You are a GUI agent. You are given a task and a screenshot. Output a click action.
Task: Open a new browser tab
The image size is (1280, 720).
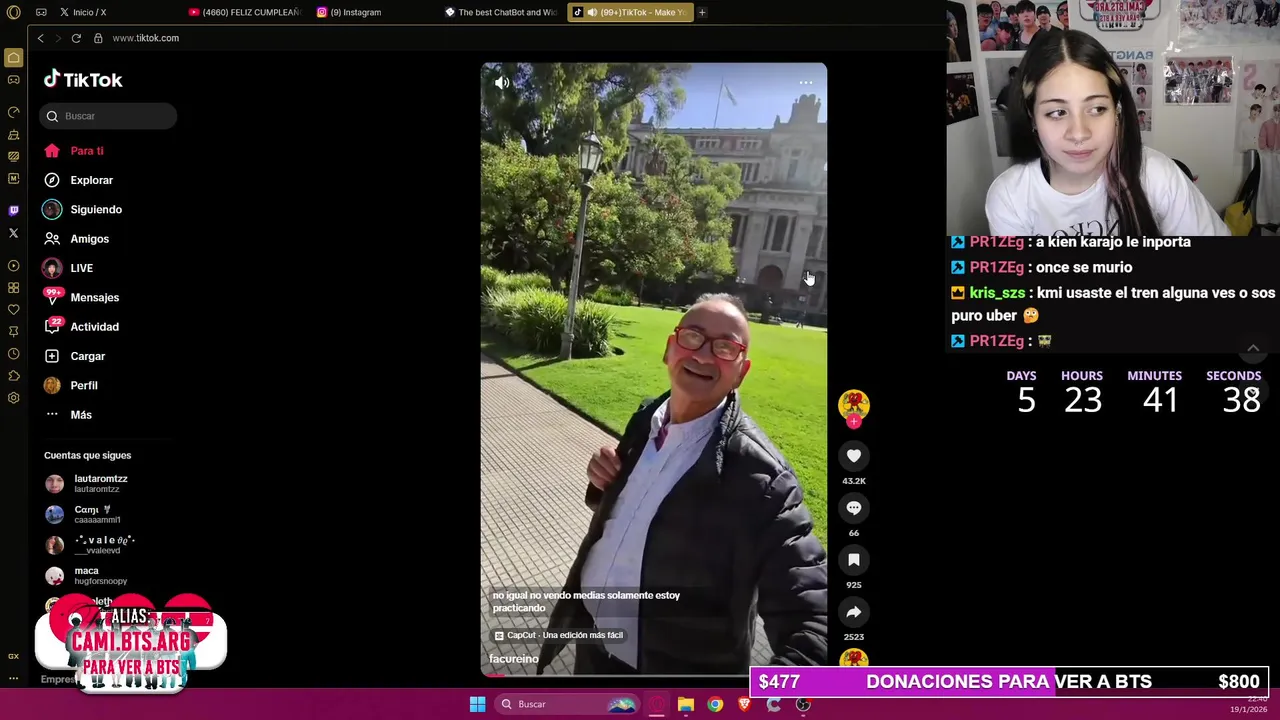[702, 12]
